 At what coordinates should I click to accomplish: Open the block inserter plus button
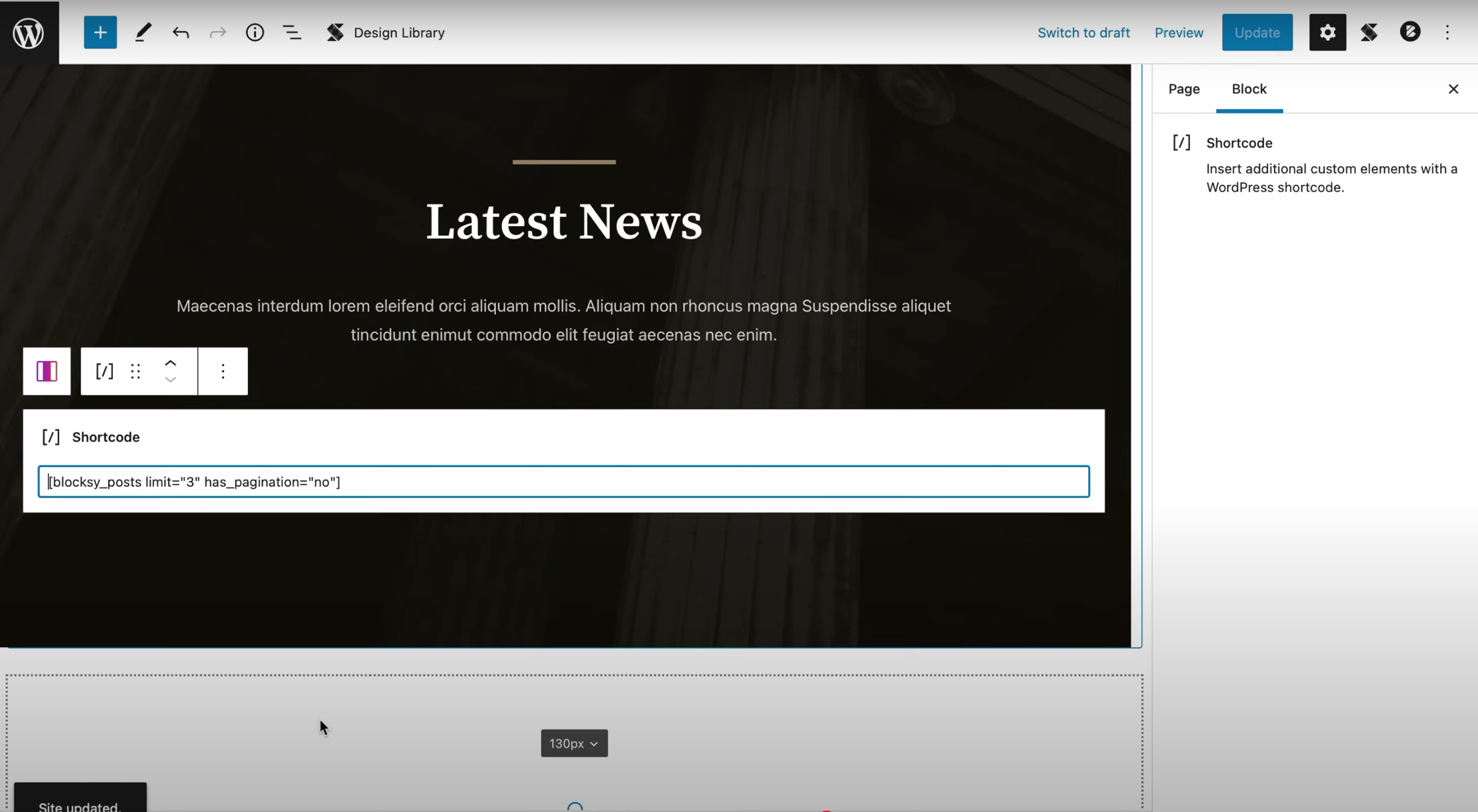(x=100, y=32)
